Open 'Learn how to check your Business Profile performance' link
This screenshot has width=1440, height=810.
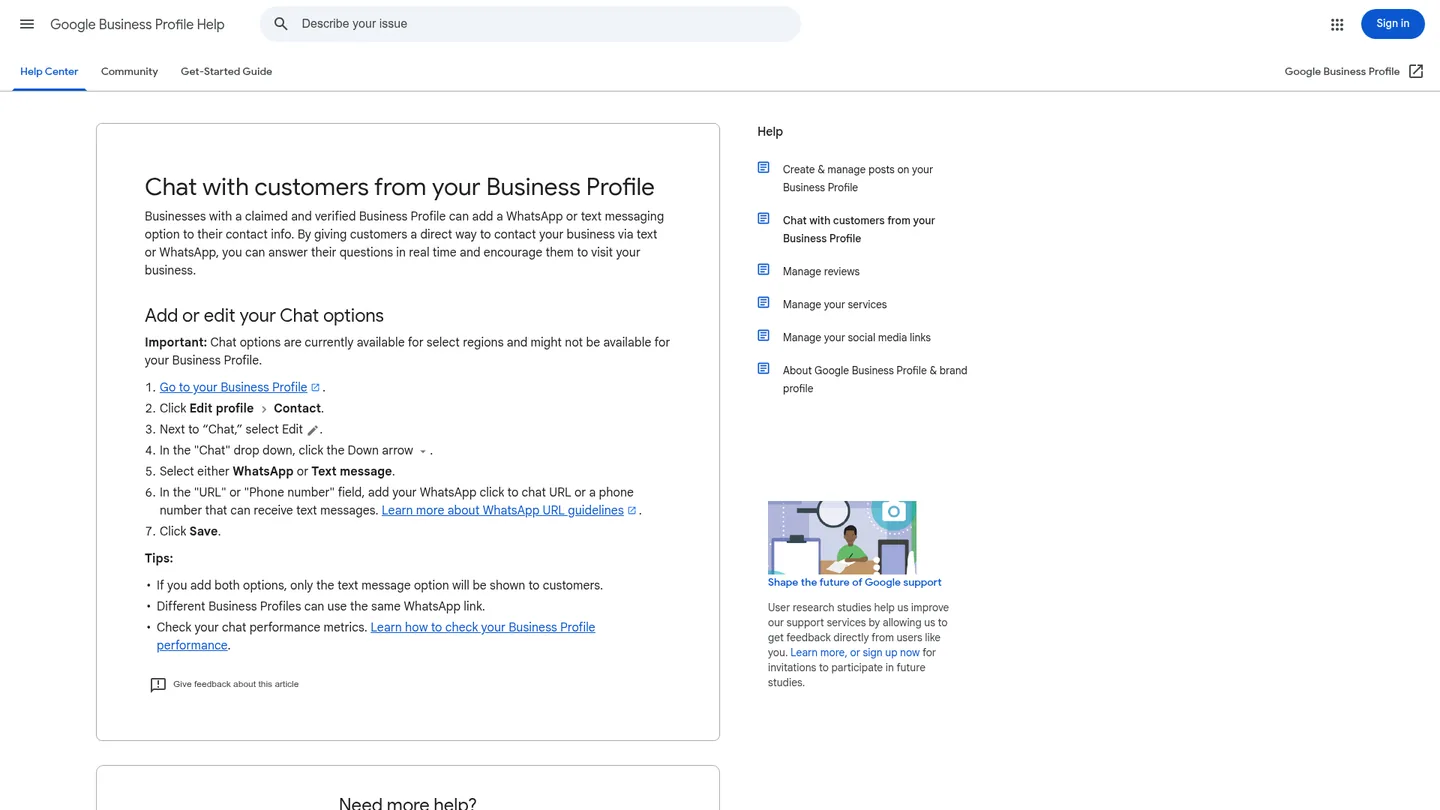[x=376, y=636]
